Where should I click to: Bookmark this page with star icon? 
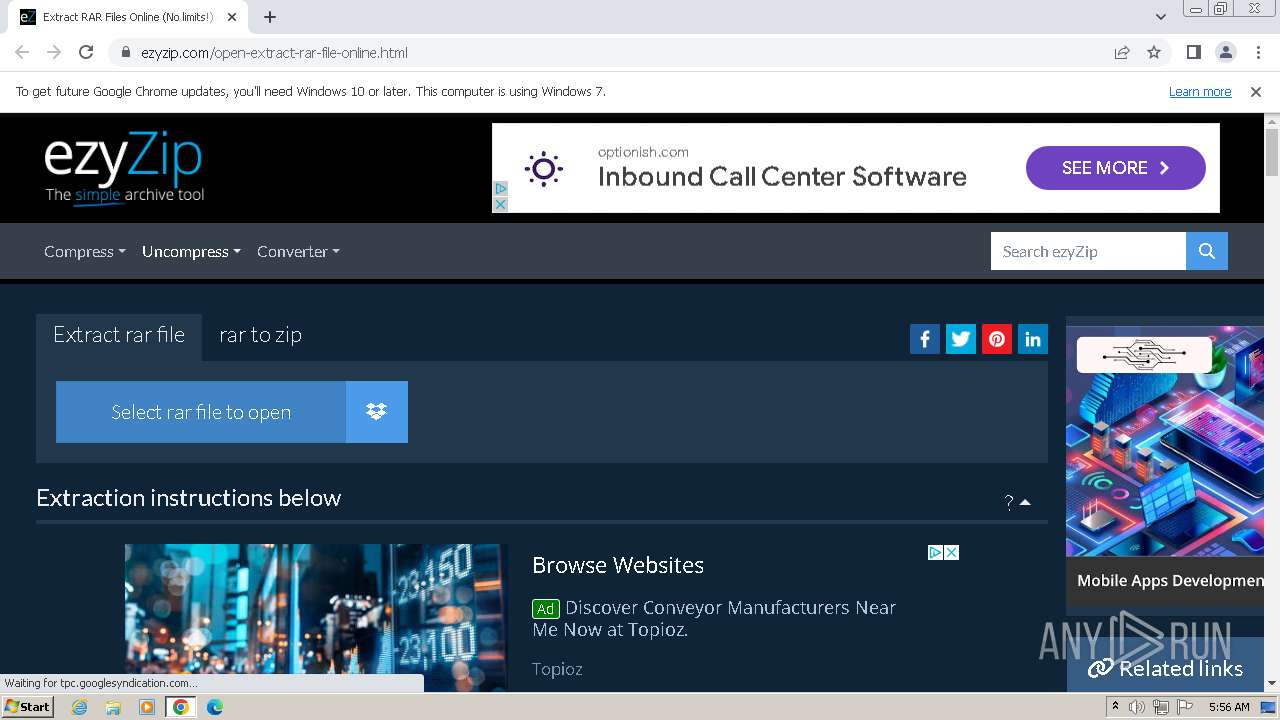click(1154, 52)
